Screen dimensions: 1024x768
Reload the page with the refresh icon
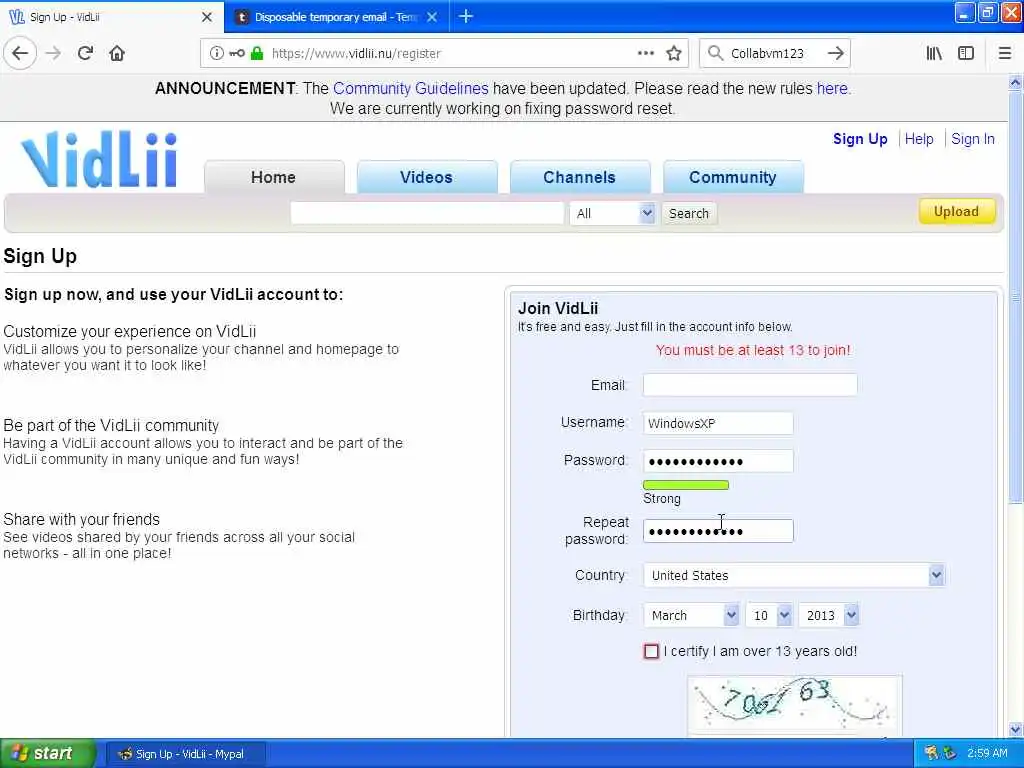tap(85, 54)
